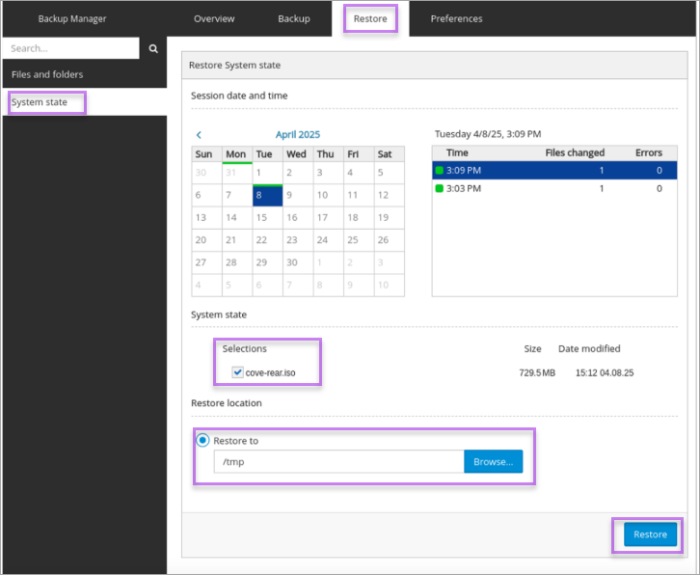Click the Browse... button
Image resolution: width=700 pixels, height=575 pixels.
492,462
